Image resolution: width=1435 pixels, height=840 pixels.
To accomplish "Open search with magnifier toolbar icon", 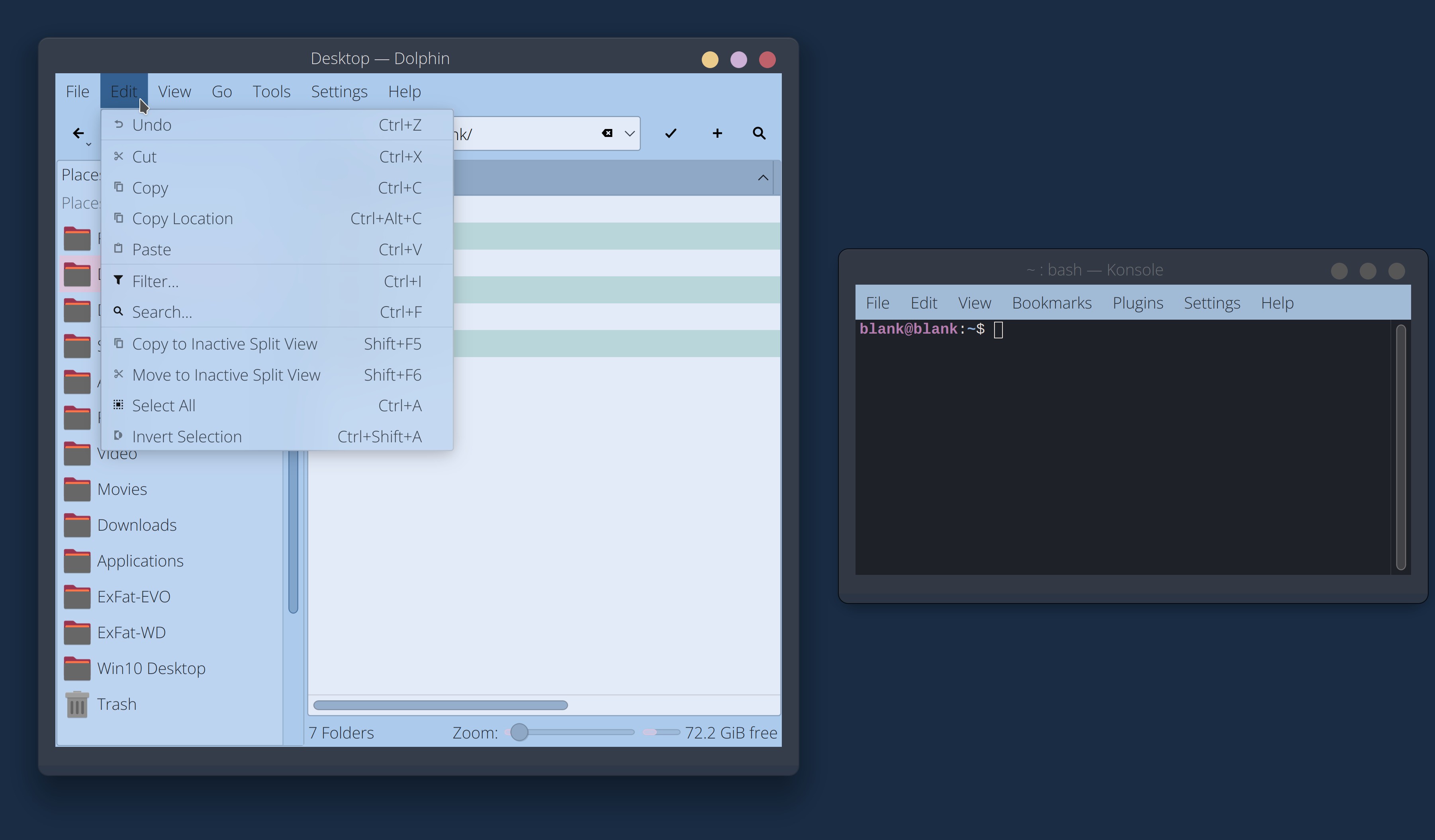I will pos(759,133).
